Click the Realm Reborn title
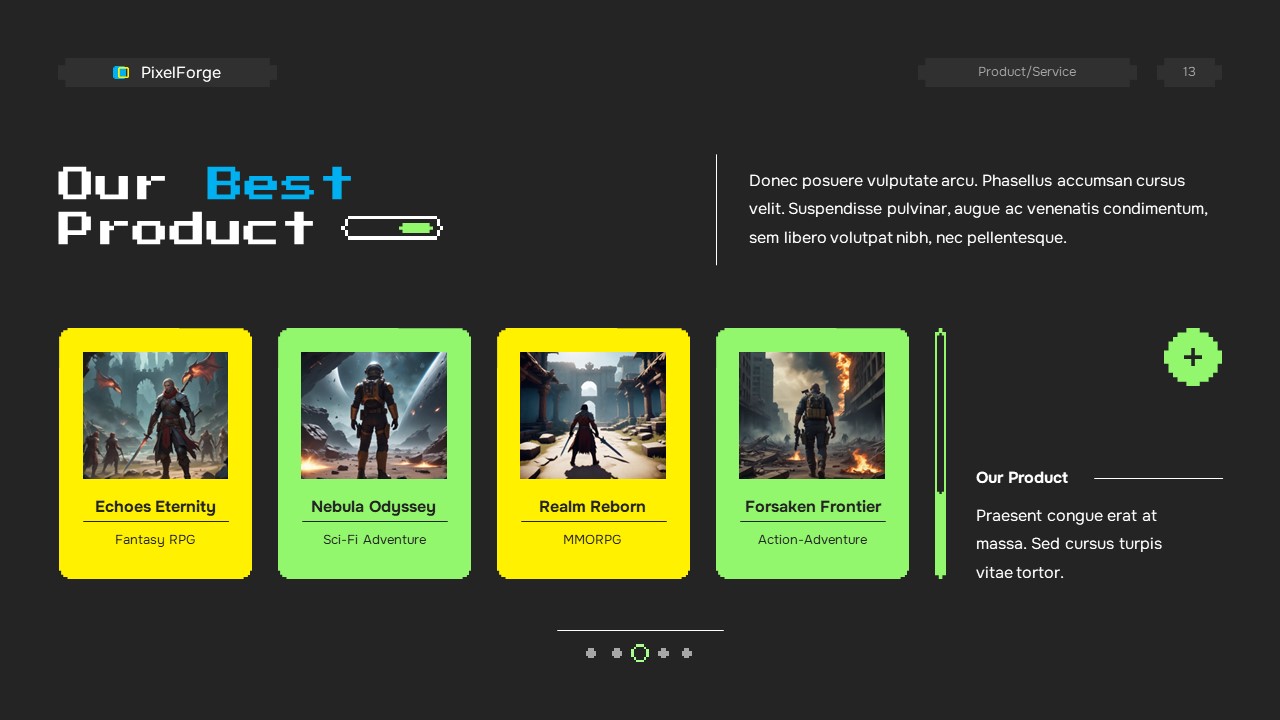Viewport: 1280px width, 720px height. pyautogui.click(x=592, y=506)
